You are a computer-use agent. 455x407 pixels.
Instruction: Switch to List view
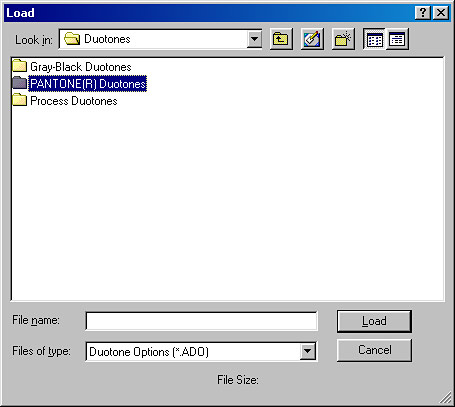(374, 39)
